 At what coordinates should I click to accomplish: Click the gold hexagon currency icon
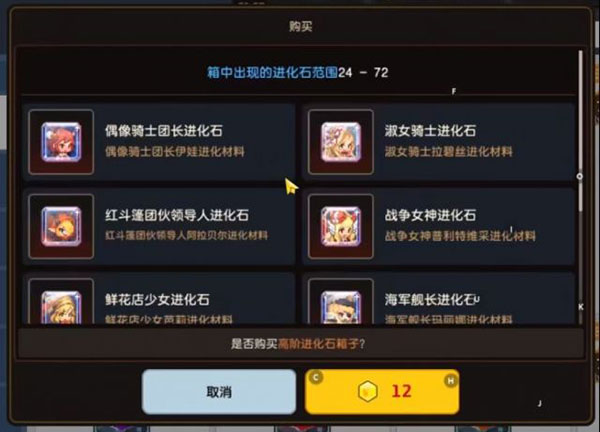tap(368, 391)
